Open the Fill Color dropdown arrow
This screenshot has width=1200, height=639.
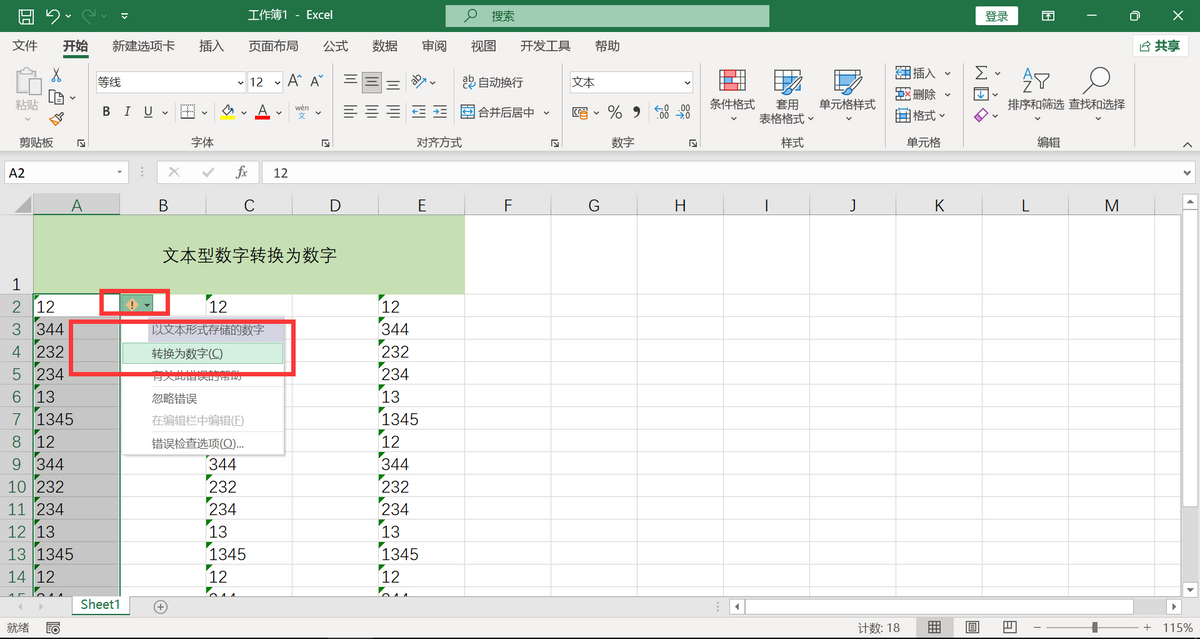point(244,112)
